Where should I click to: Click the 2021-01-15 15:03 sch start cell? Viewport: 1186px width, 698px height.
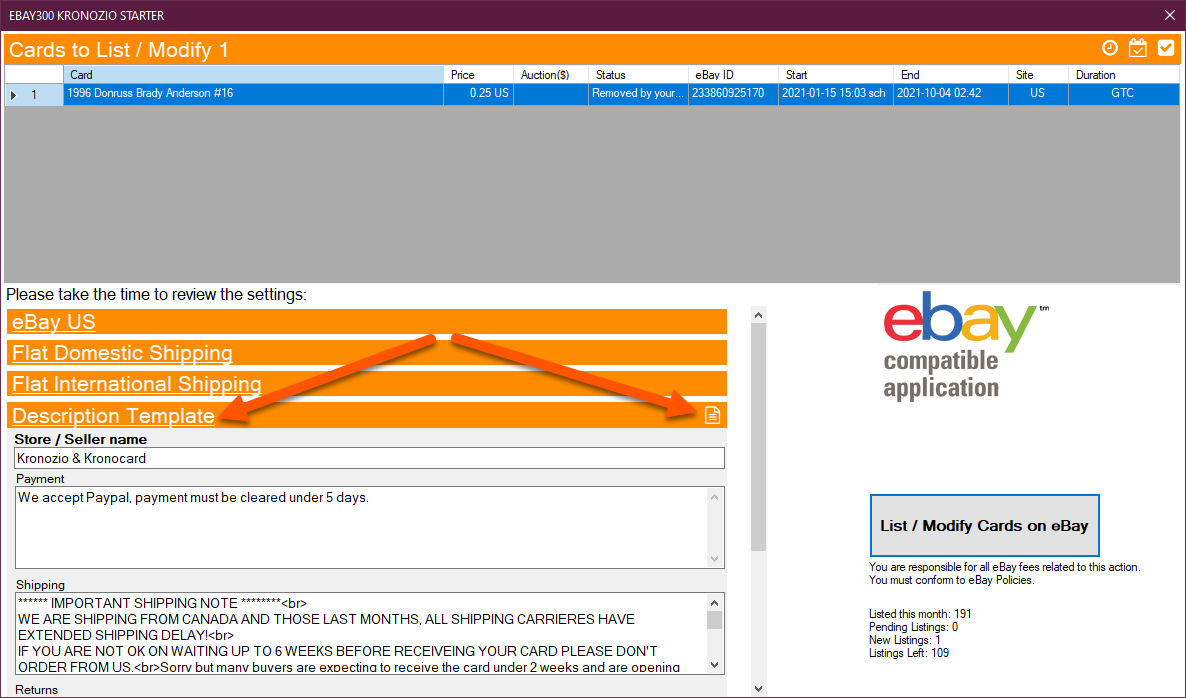pos(836,94)
